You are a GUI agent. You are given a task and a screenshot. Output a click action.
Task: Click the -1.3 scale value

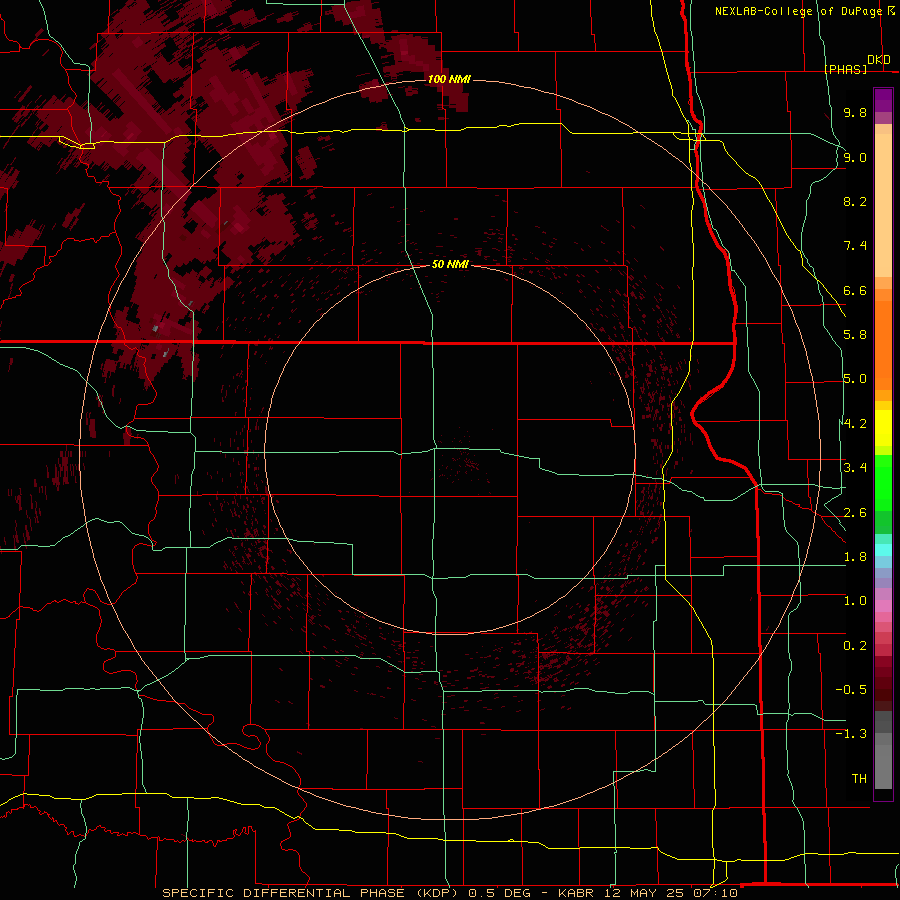851,734
